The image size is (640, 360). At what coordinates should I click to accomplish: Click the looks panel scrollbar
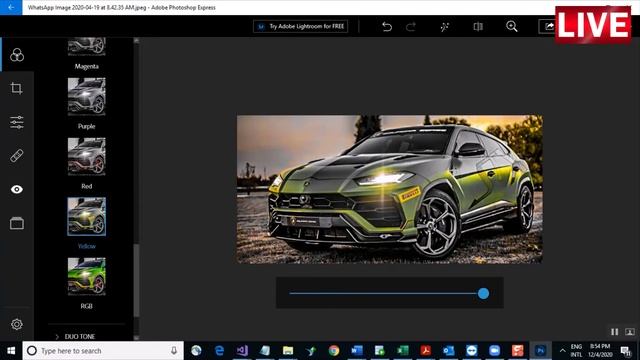click(136, 280)
